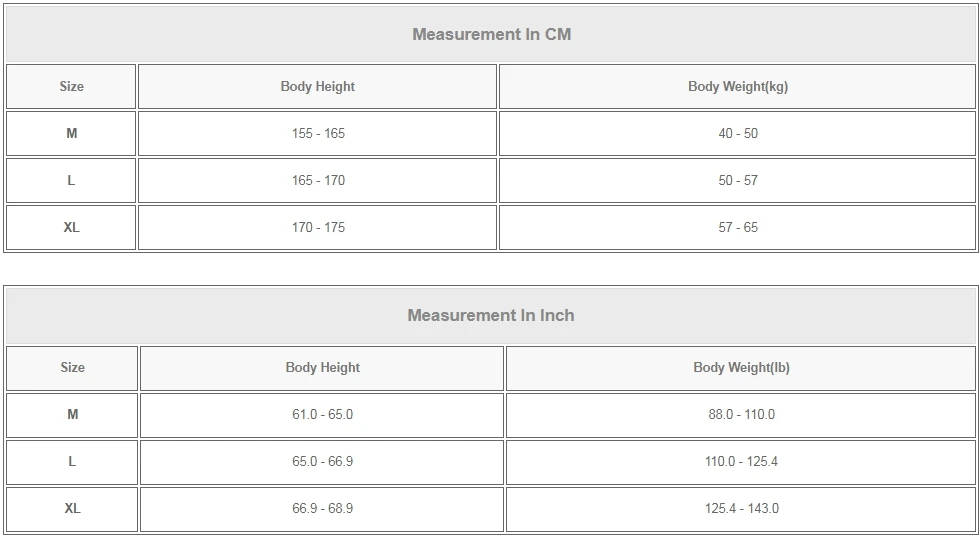
Task: Select the 88.0 - 110.0 weight cell
Action: click(x=741, y=414)
